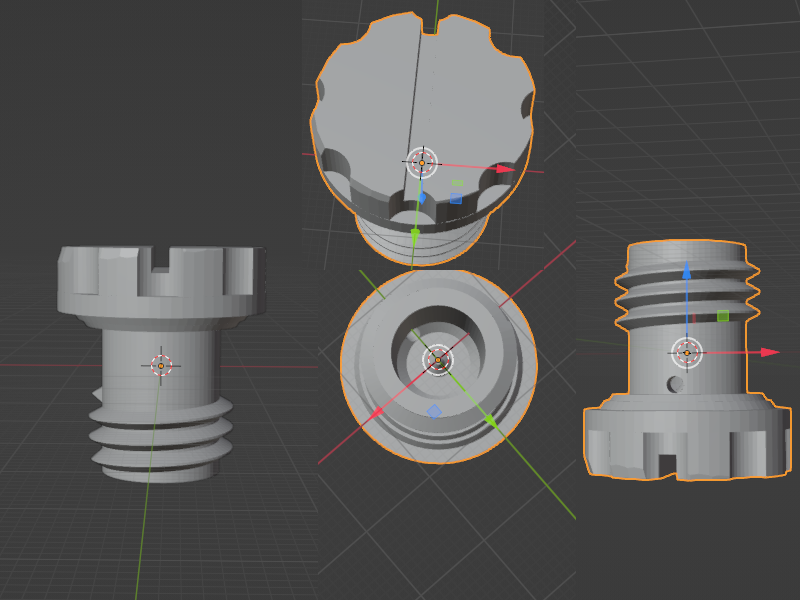
Task: Click blue plane-move square in top-middle view
Action: 456,198
